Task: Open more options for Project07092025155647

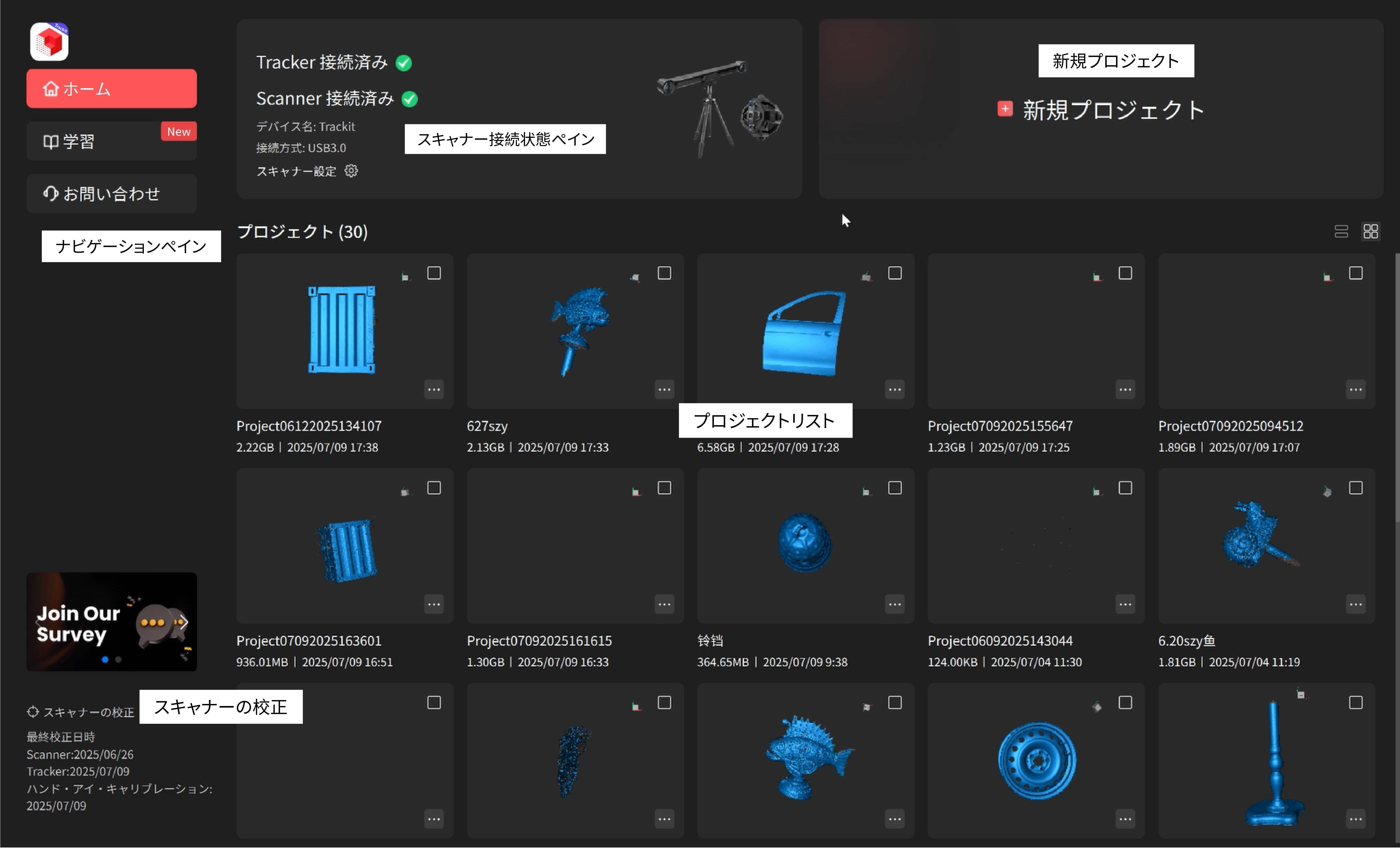Action: pyautogui.click(x=1125, y=390)
